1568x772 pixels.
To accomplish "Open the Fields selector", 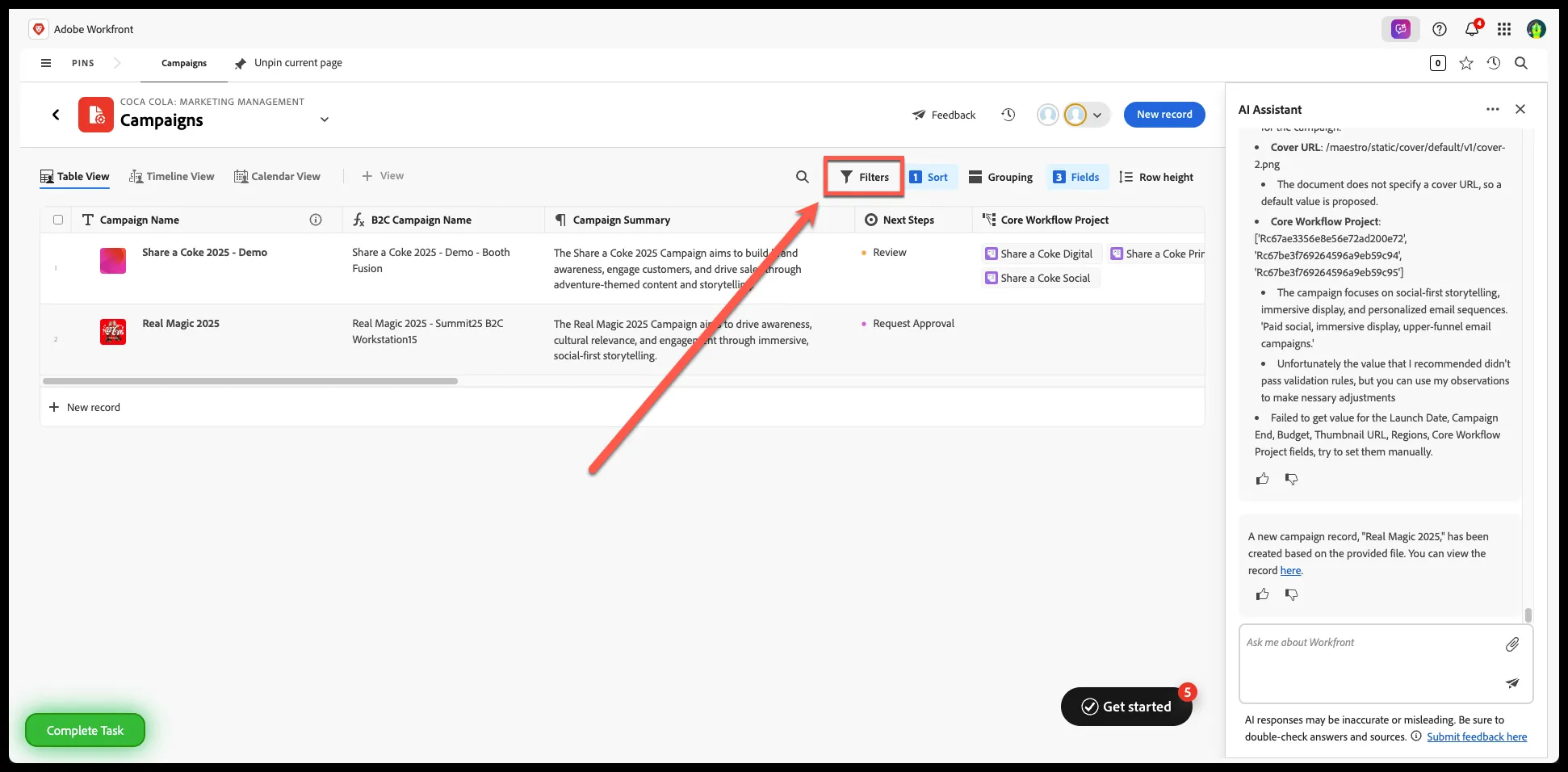I will click(x=1076, y=177).
